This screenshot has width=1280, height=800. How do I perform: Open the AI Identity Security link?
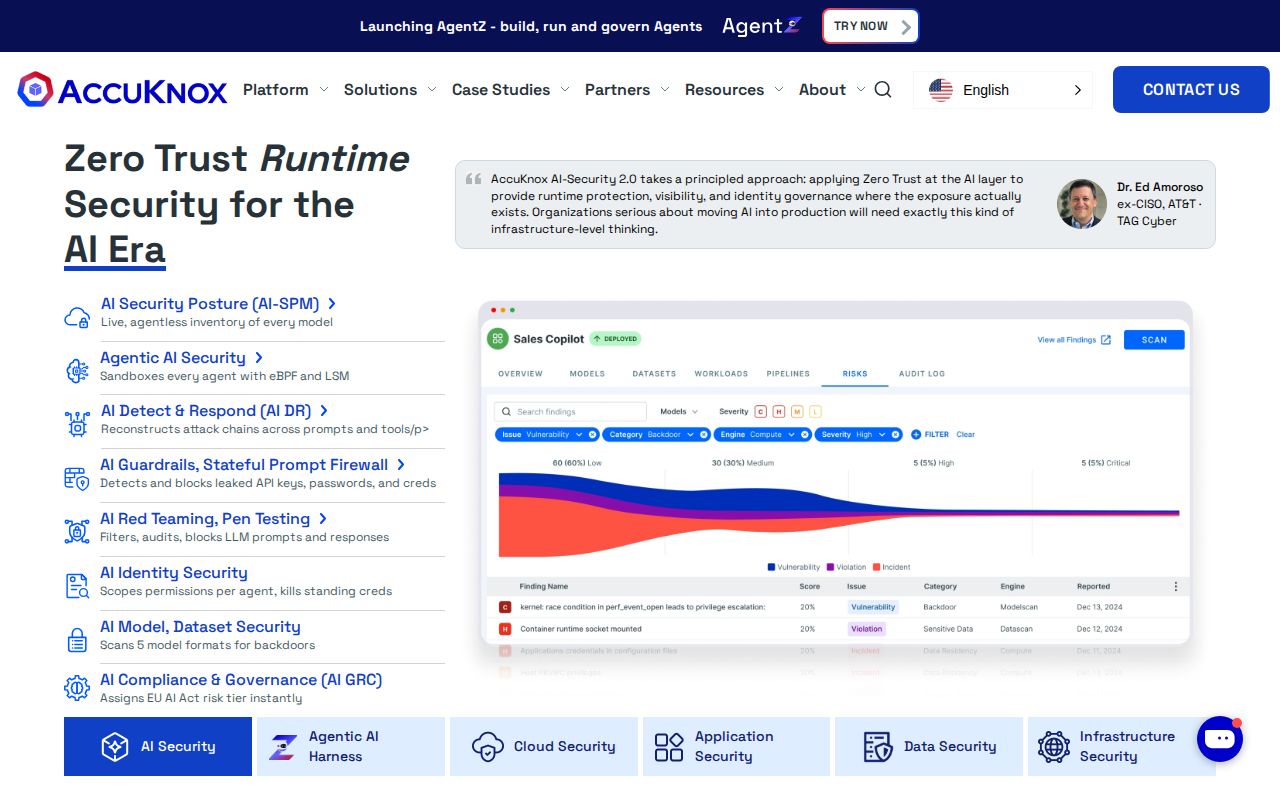(x=174, y=573)
